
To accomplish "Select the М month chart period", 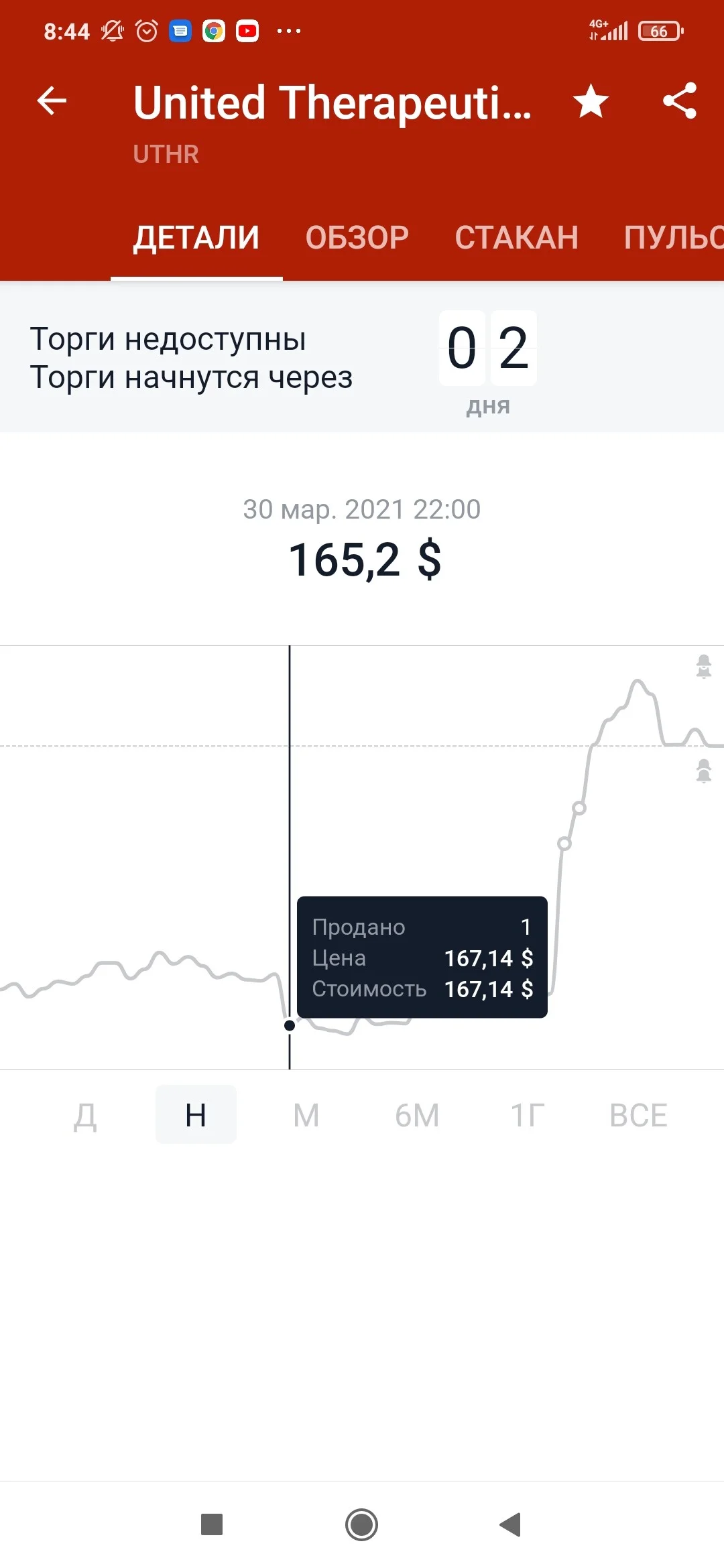I will coord(306,1116).
